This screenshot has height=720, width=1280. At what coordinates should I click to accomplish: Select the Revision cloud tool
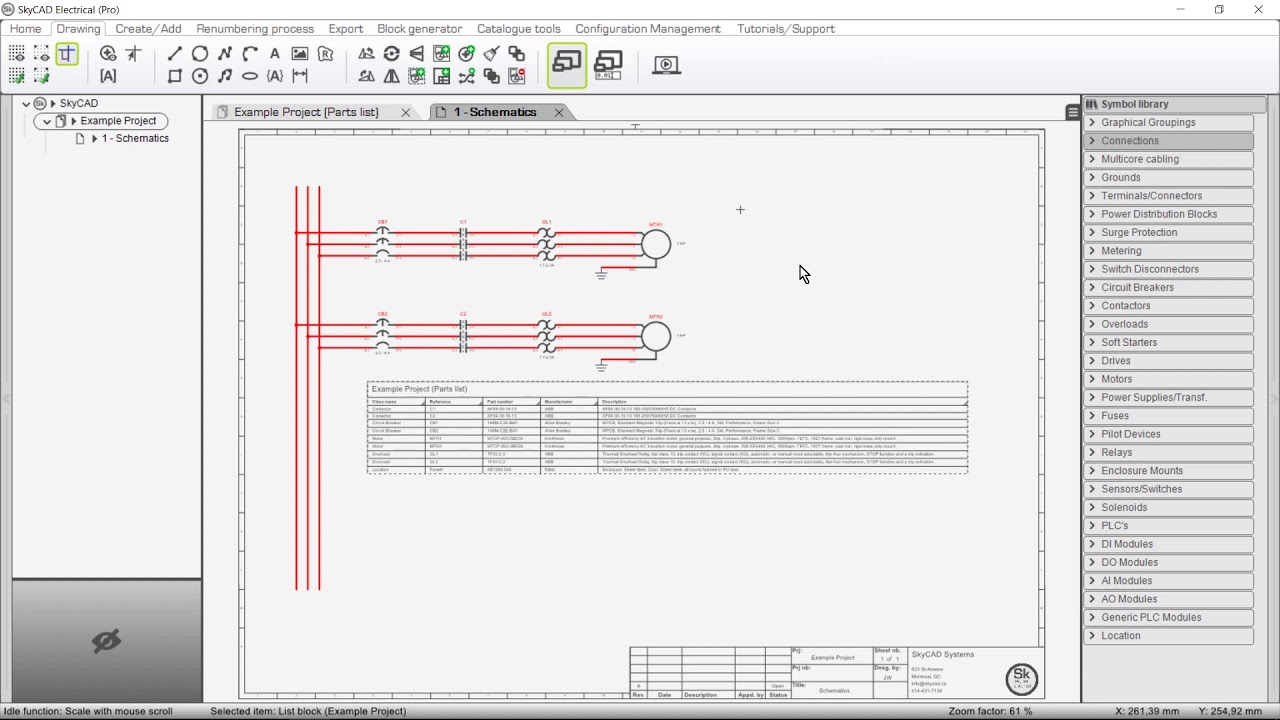[x=325, y=53]
